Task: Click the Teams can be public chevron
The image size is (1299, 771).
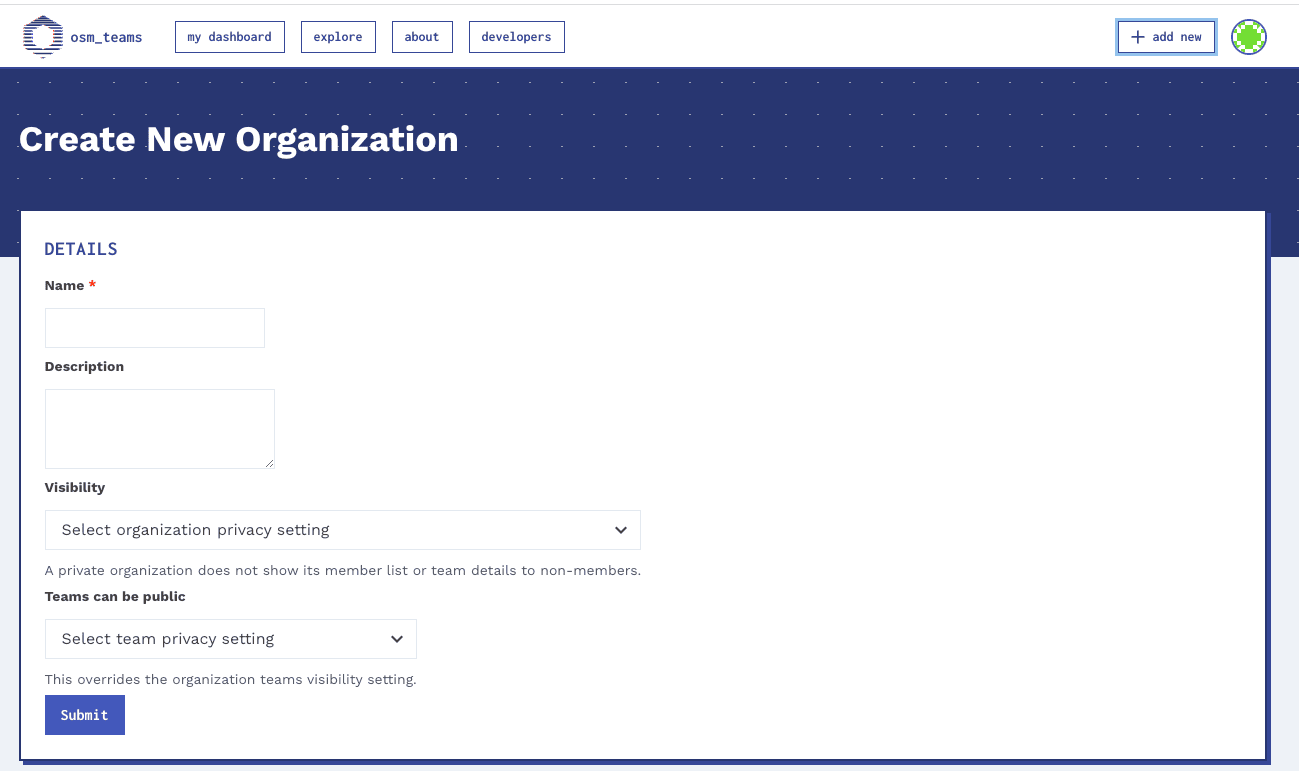Action: coord(397,638)
